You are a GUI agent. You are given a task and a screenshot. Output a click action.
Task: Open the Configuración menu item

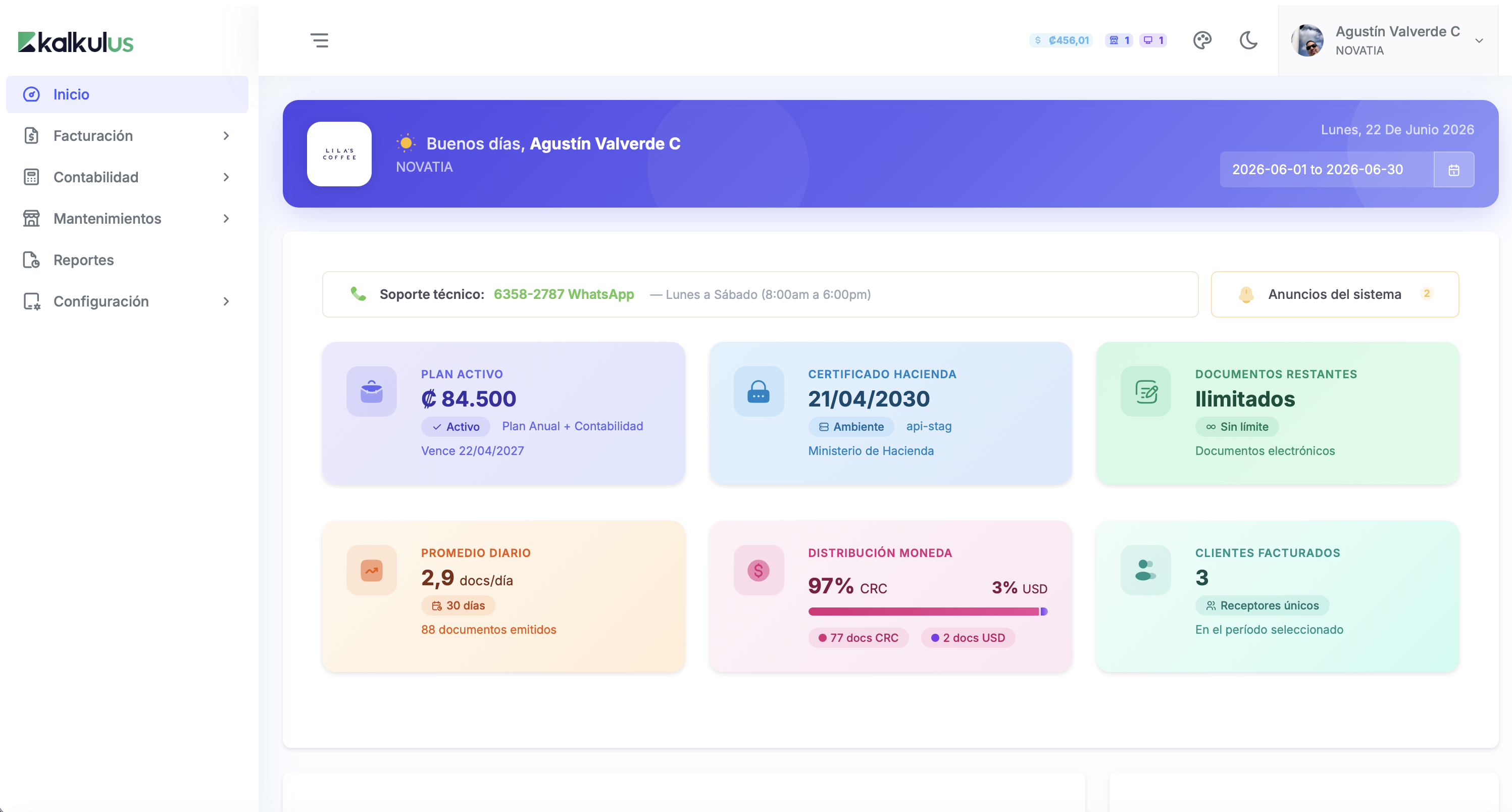tap(127, 301)
